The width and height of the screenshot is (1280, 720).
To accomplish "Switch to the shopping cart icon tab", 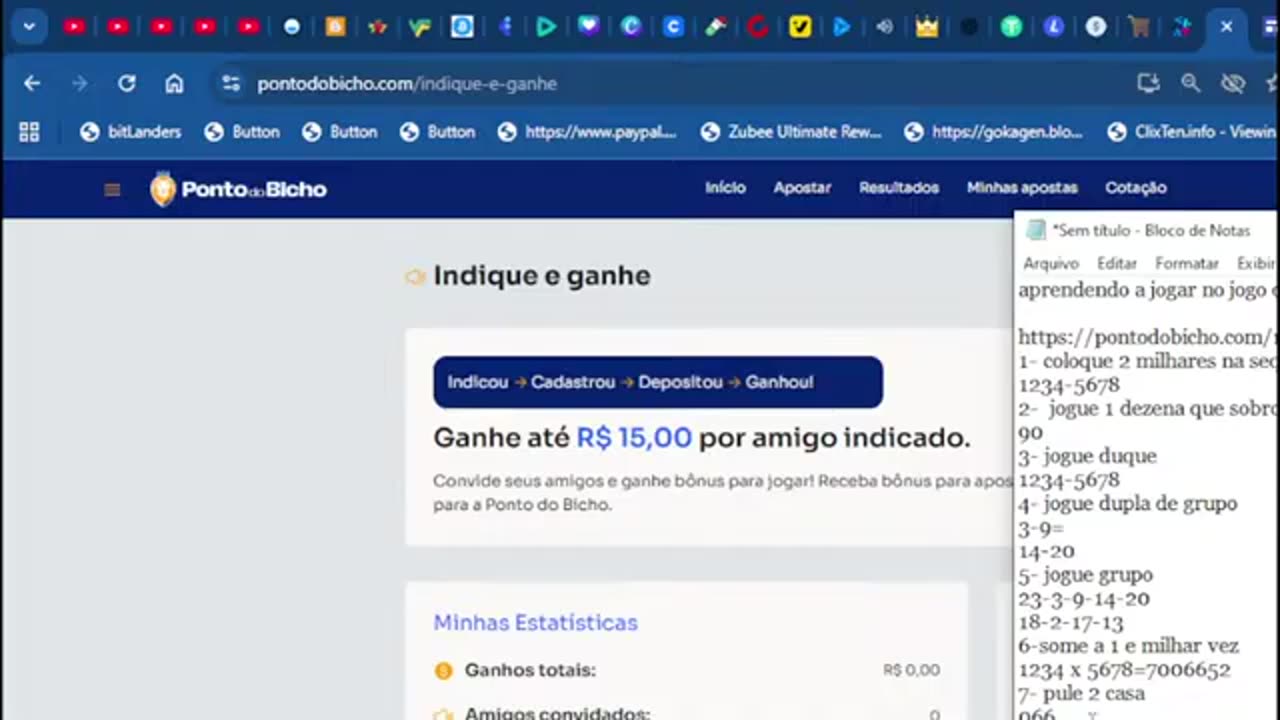I will pyautogui.click(x=1138, y=27).
